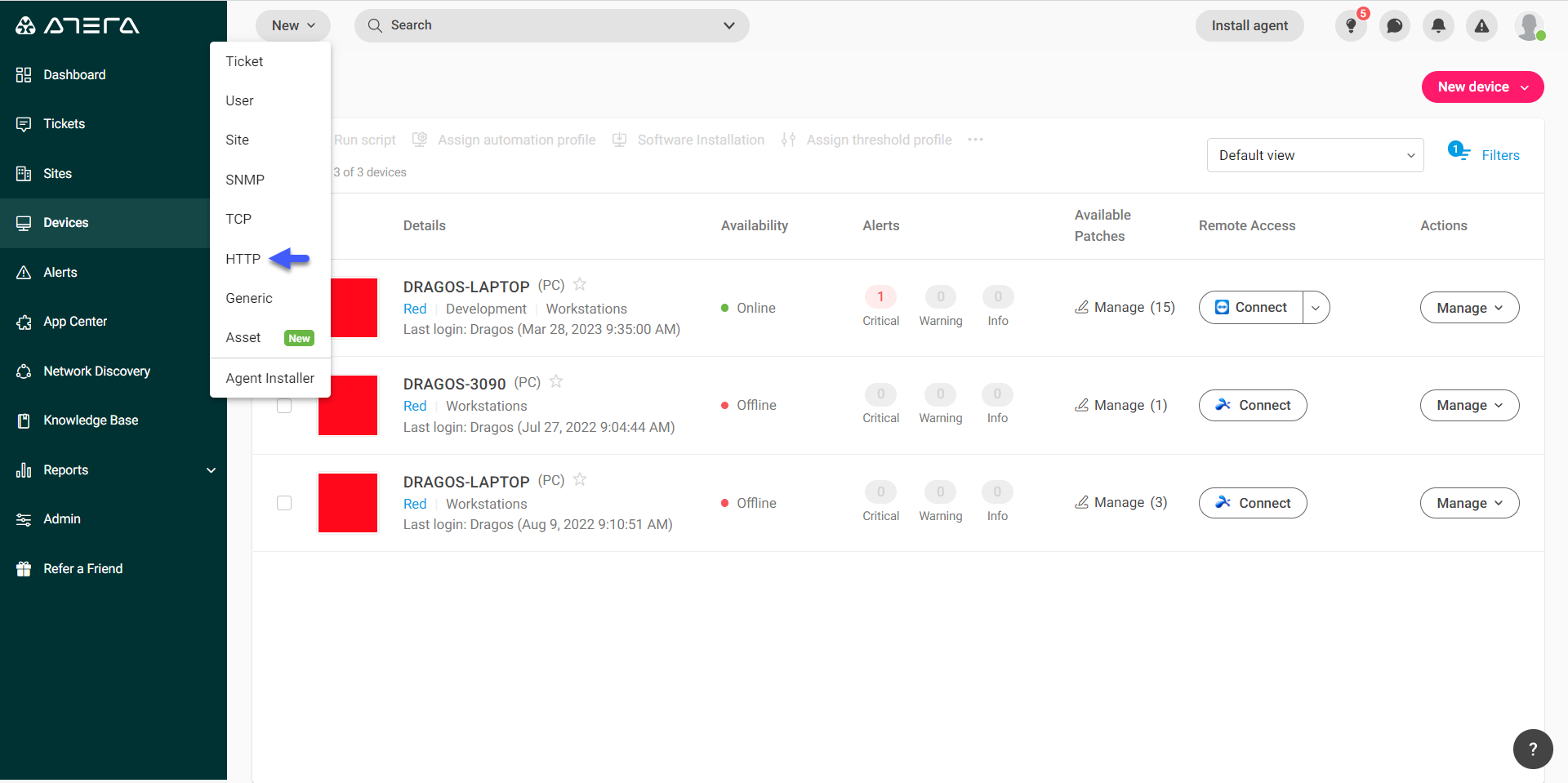
Task: Star the DRAGOS-LAPTOP from Aug 9, 2022
Action: (580, 479)
